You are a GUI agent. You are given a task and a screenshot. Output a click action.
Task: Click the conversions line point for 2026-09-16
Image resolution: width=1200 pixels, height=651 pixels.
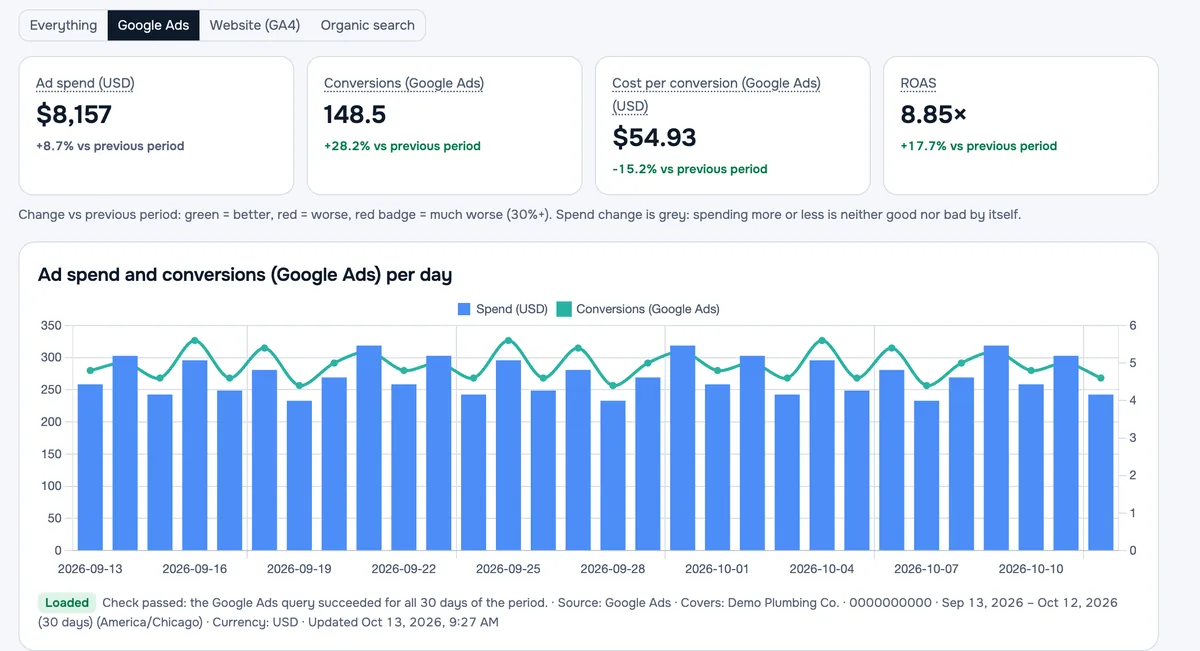(x=195, y=340)
